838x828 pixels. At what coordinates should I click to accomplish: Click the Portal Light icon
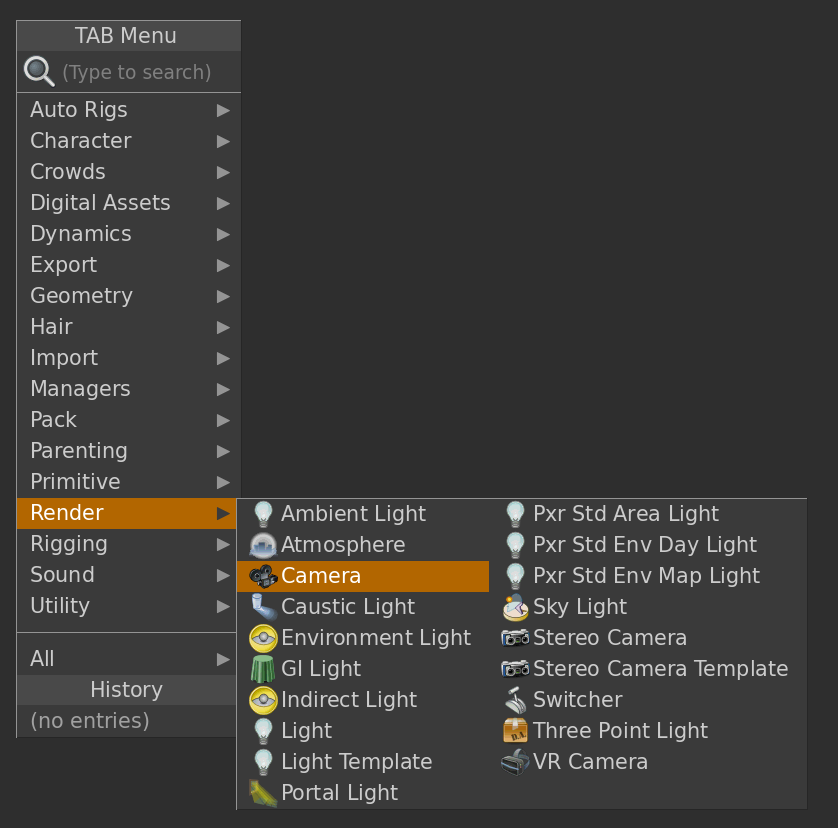coord(263,793)
